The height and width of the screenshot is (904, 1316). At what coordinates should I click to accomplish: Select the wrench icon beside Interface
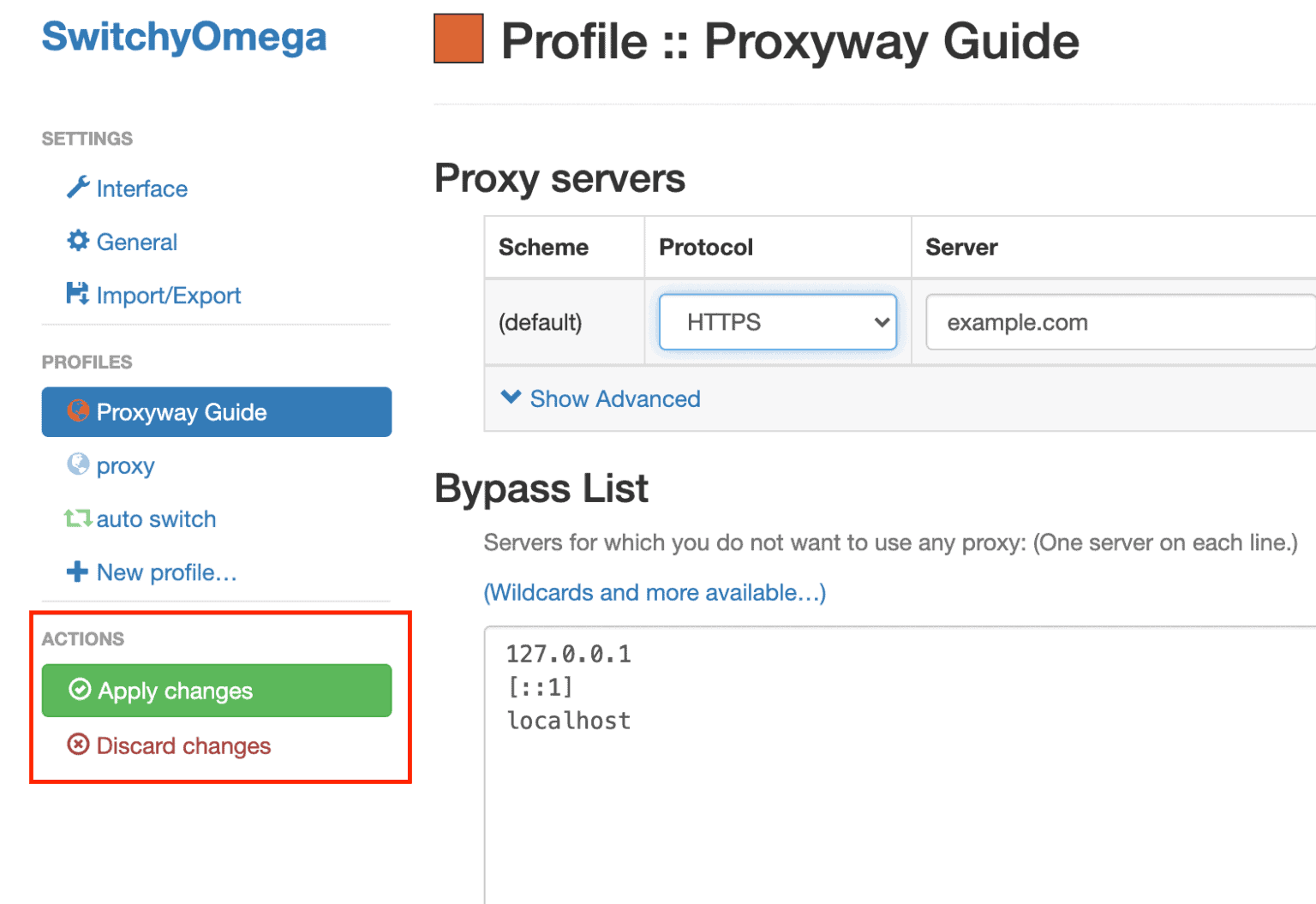coord(79,189)
